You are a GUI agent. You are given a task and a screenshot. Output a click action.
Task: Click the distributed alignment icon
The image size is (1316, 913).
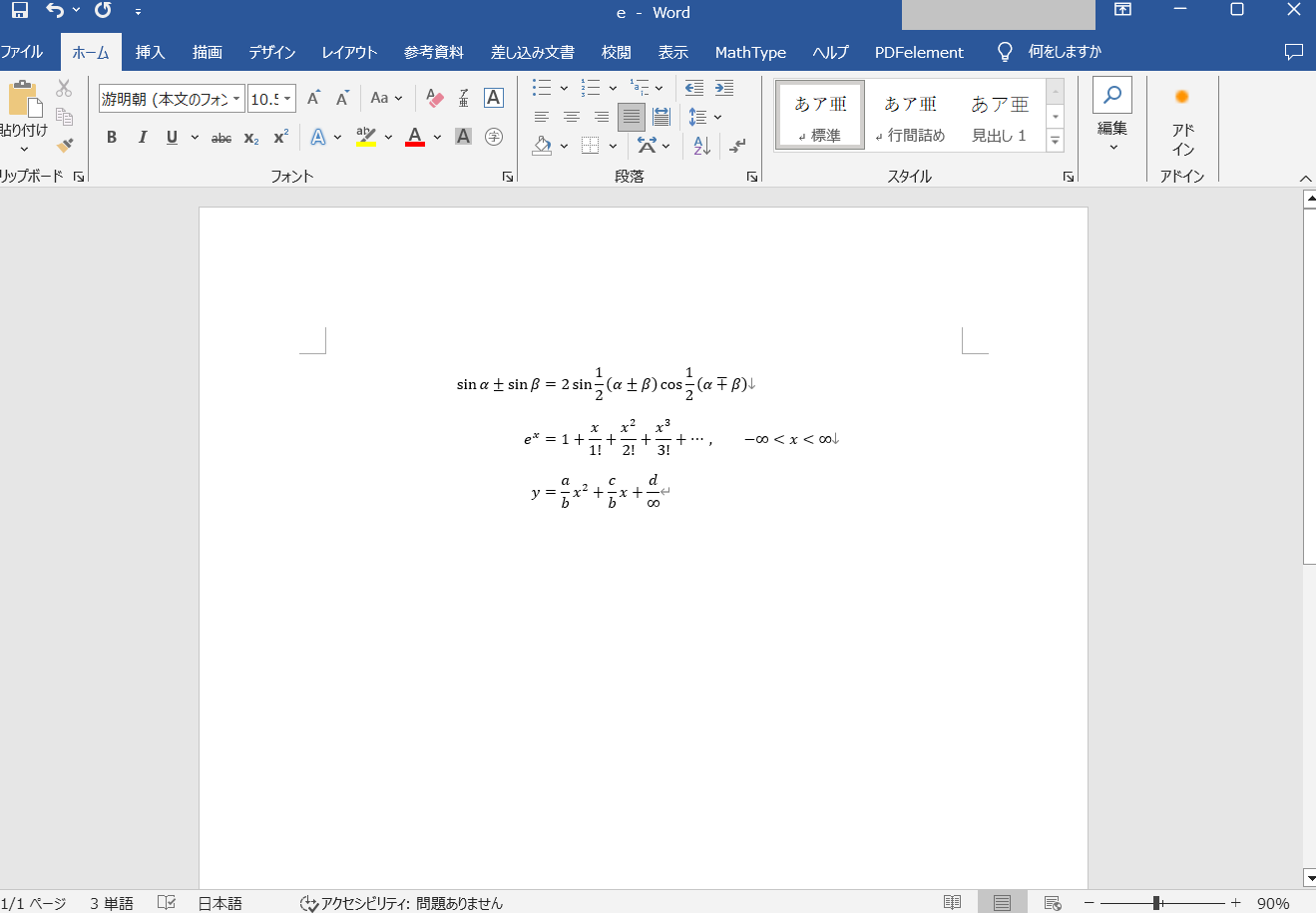[660, 117]
